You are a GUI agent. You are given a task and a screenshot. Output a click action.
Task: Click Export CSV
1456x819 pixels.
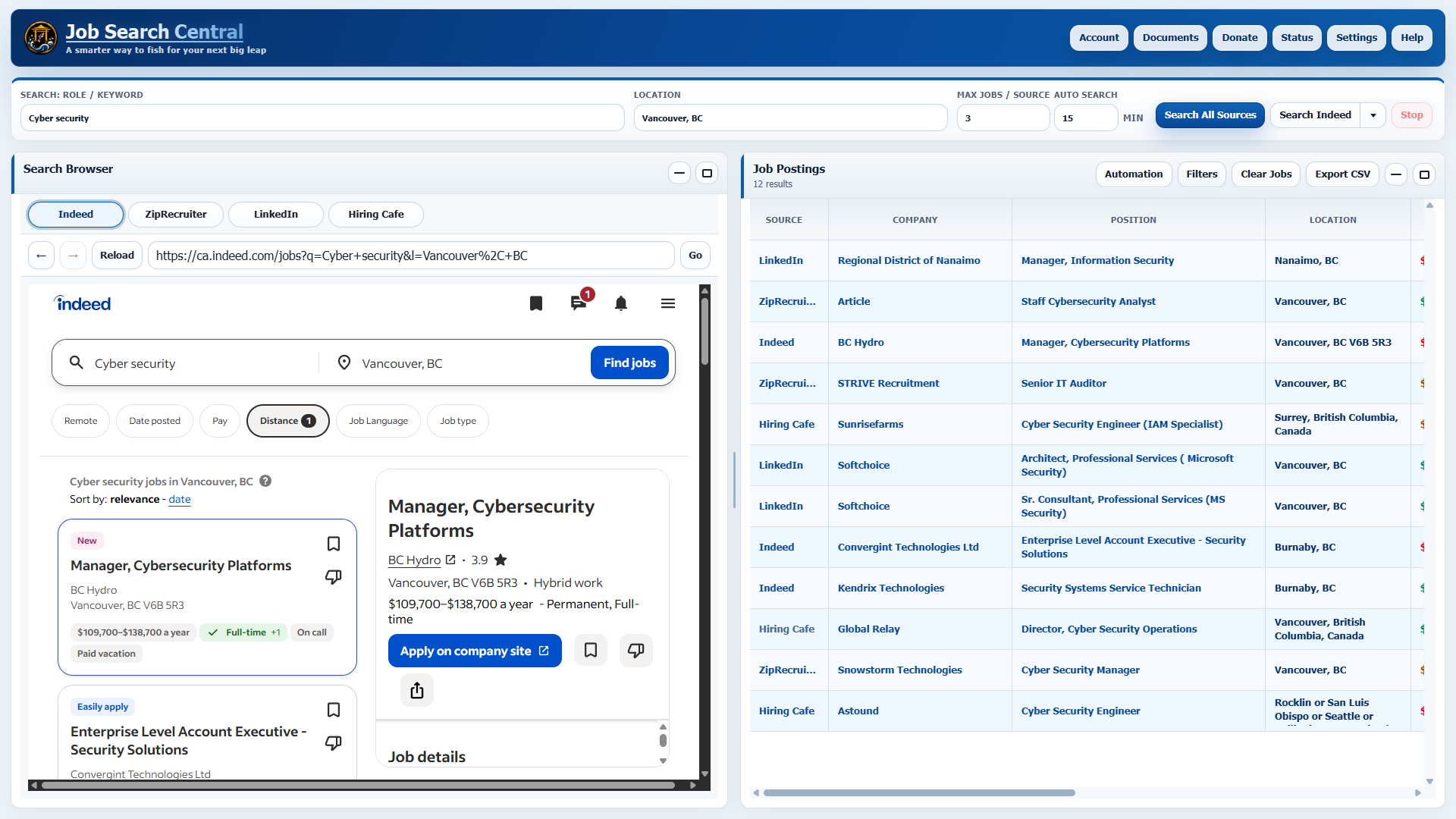click(1343, 174)
